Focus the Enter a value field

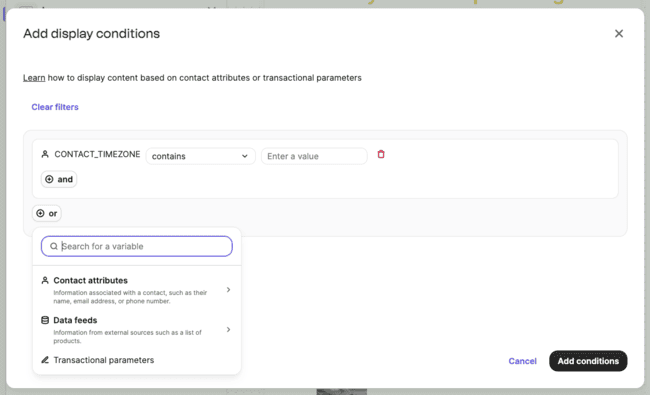click(x=314, y=156)
